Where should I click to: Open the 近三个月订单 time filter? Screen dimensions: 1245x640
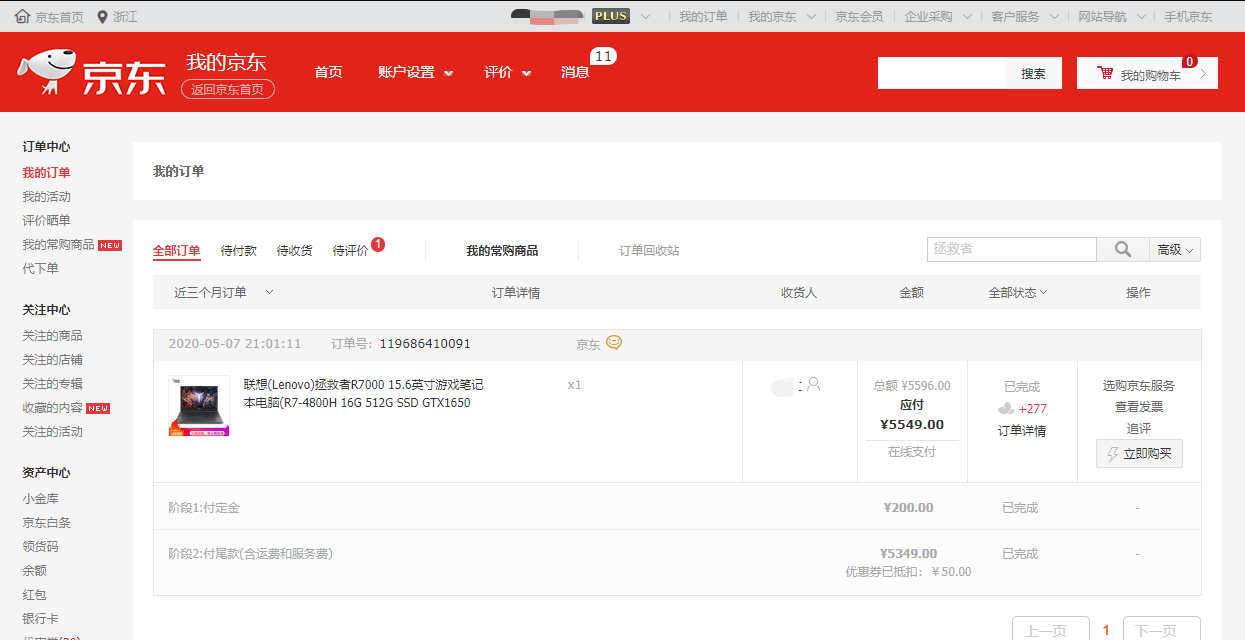(224, 292)
